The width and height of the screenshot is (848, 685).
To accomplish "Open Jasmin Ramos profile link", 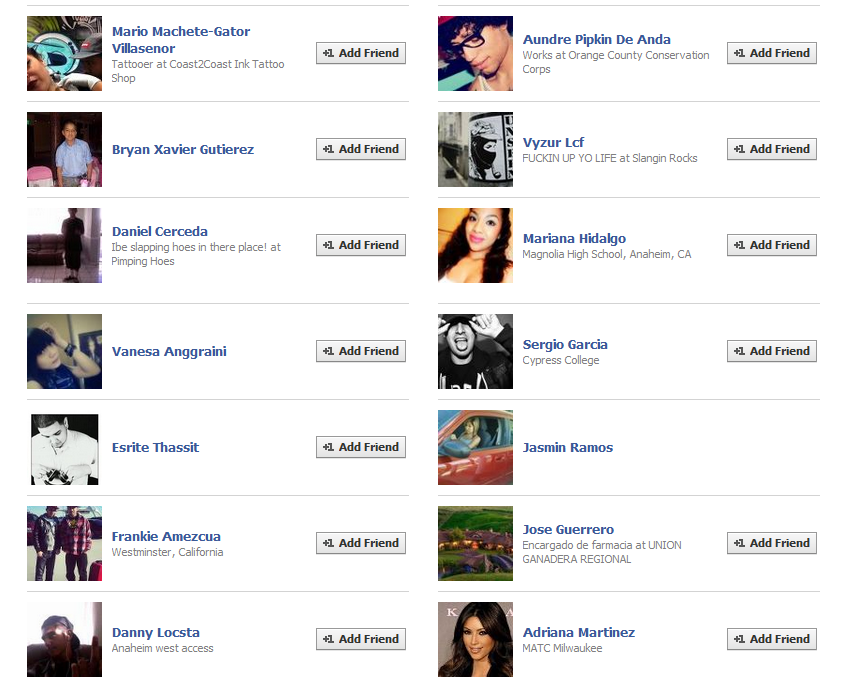I will [568, 448].
